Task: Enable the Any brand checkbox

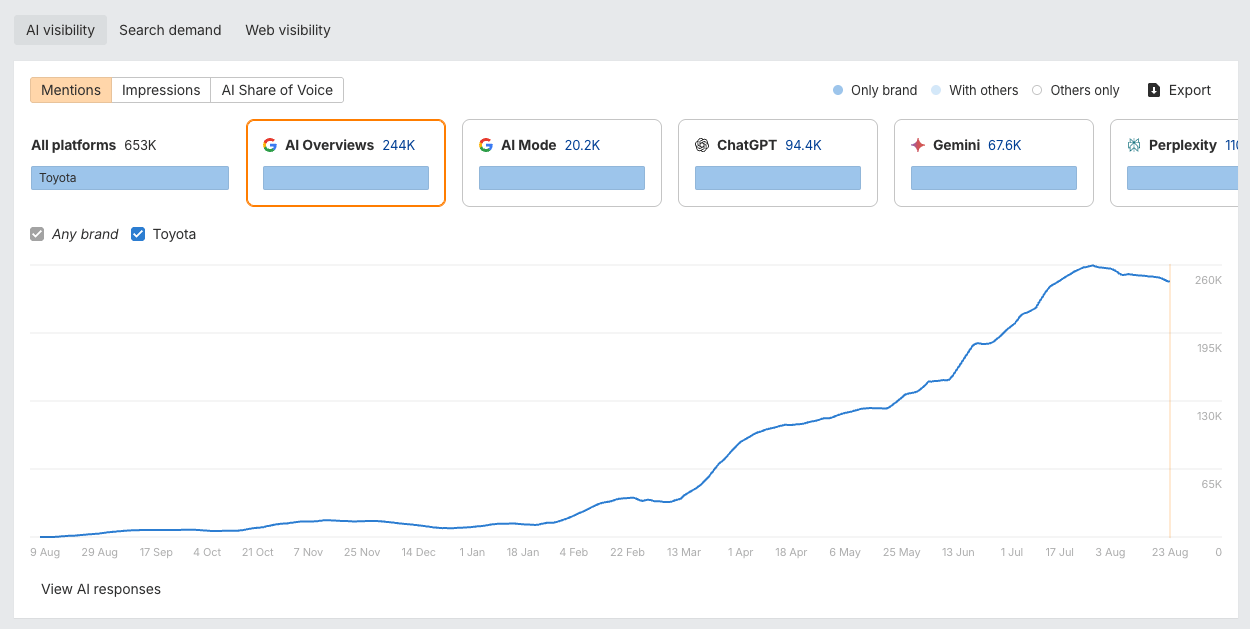Action: (x=37, y=234)
